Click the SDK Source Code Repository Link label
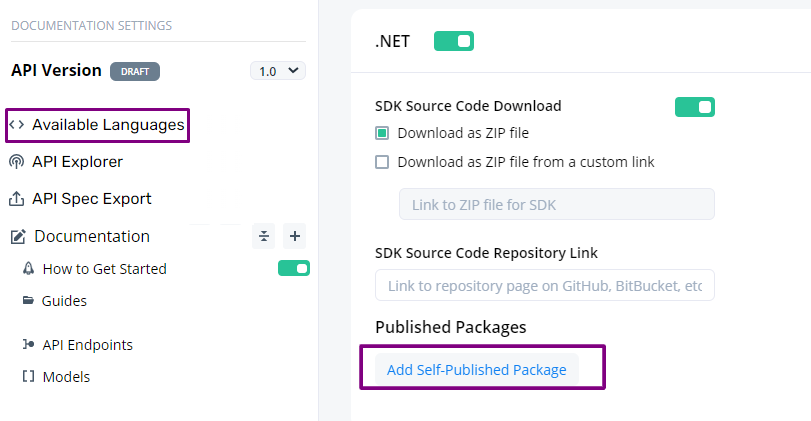The width and height of the screenshot is (811, 421). 486,253
